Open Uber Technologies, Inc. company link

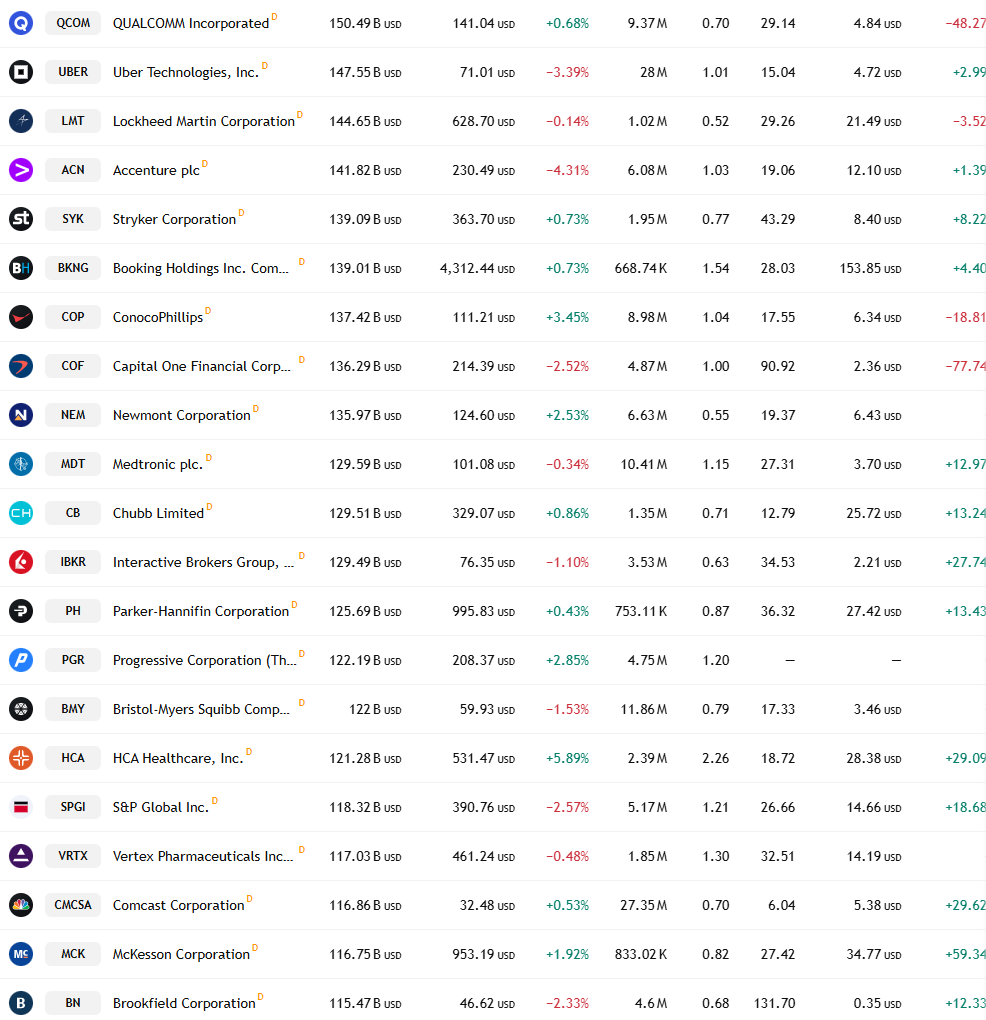(x=185, y=72)
